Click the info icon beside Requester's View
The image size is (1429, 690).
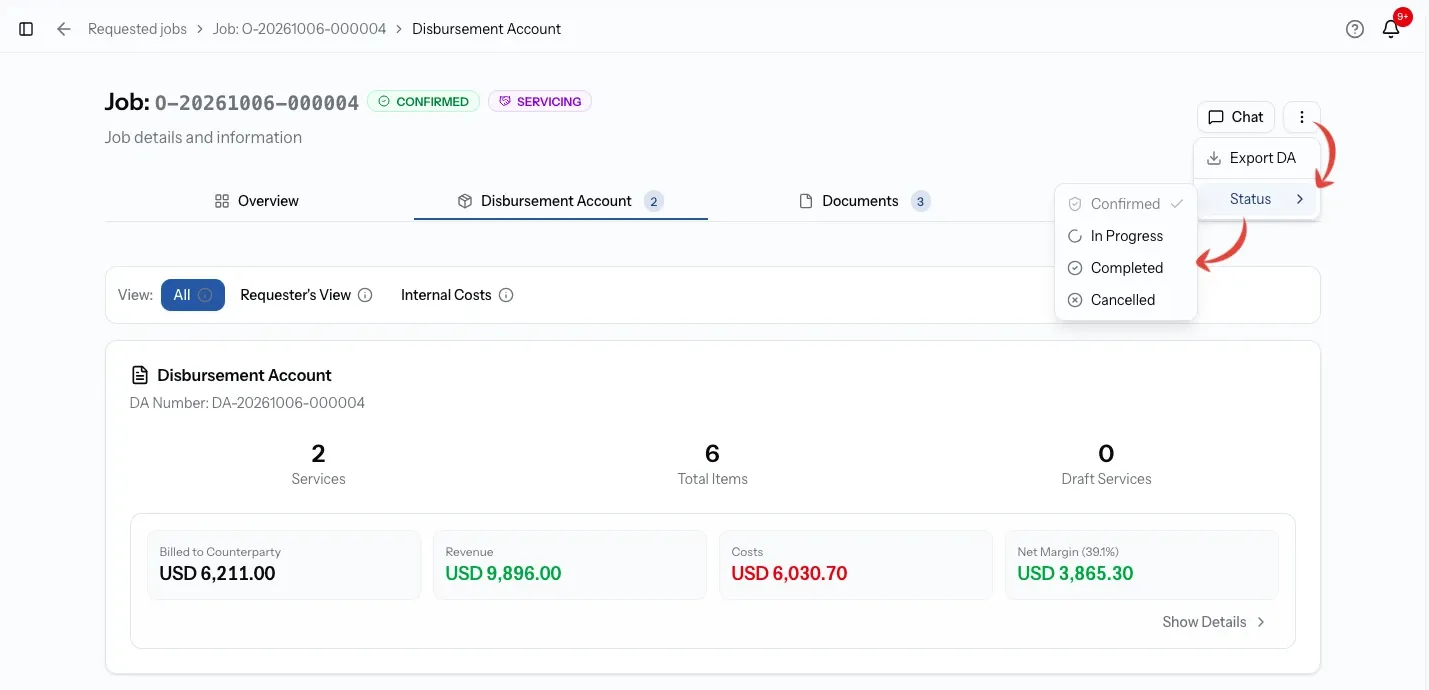(x=365, y=295)
